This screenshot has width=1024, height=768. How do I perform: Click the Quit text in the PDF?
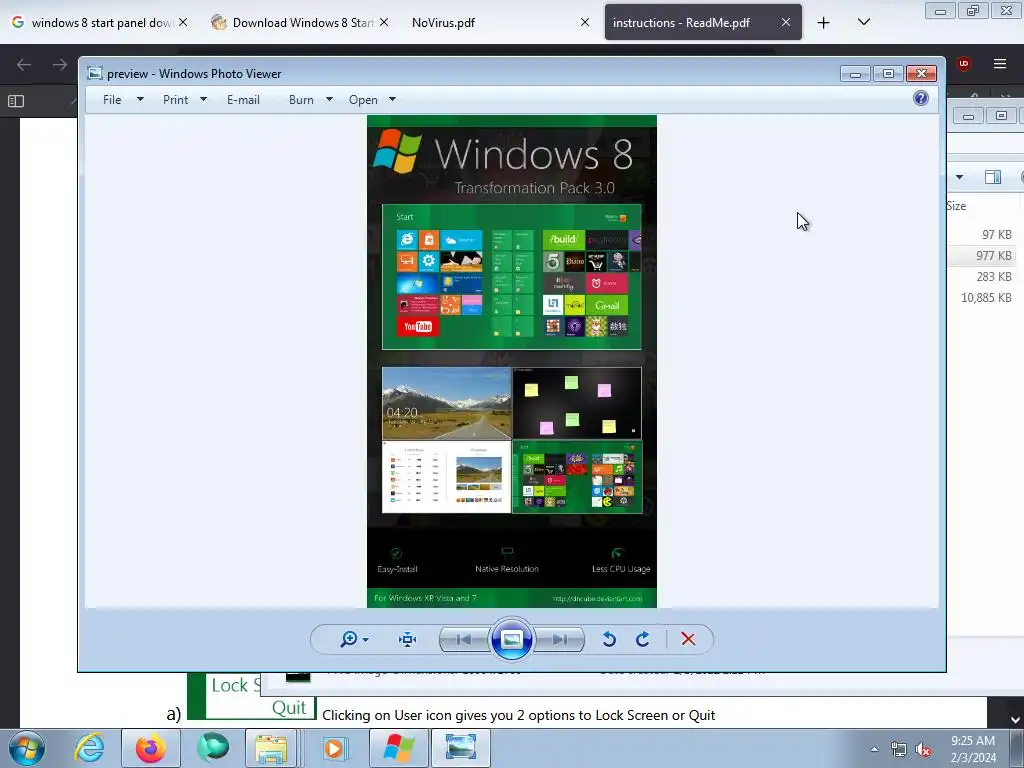[x=289, y=708]
